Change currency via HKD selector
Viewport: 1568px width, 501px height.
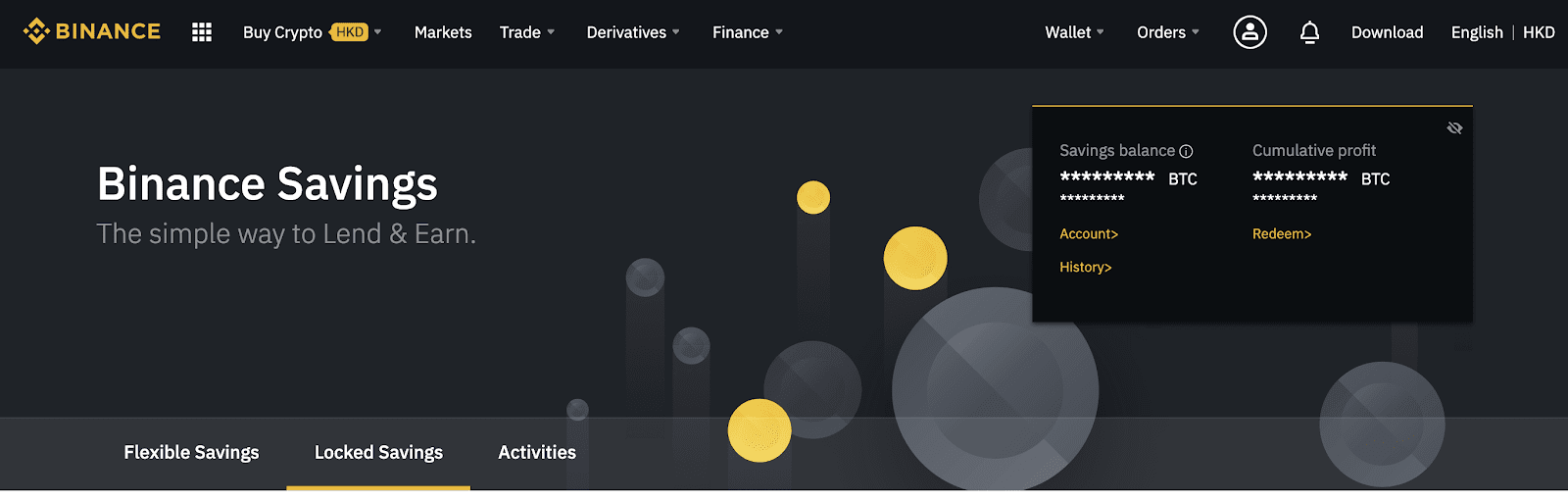tap(1539, 32)
